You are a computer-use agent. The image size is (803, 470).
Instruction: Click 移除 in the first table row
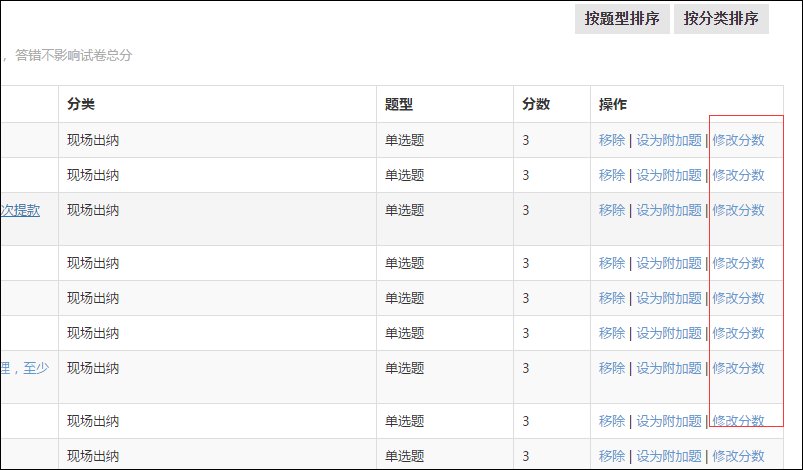pyautogui.click(x=612, y=140)
